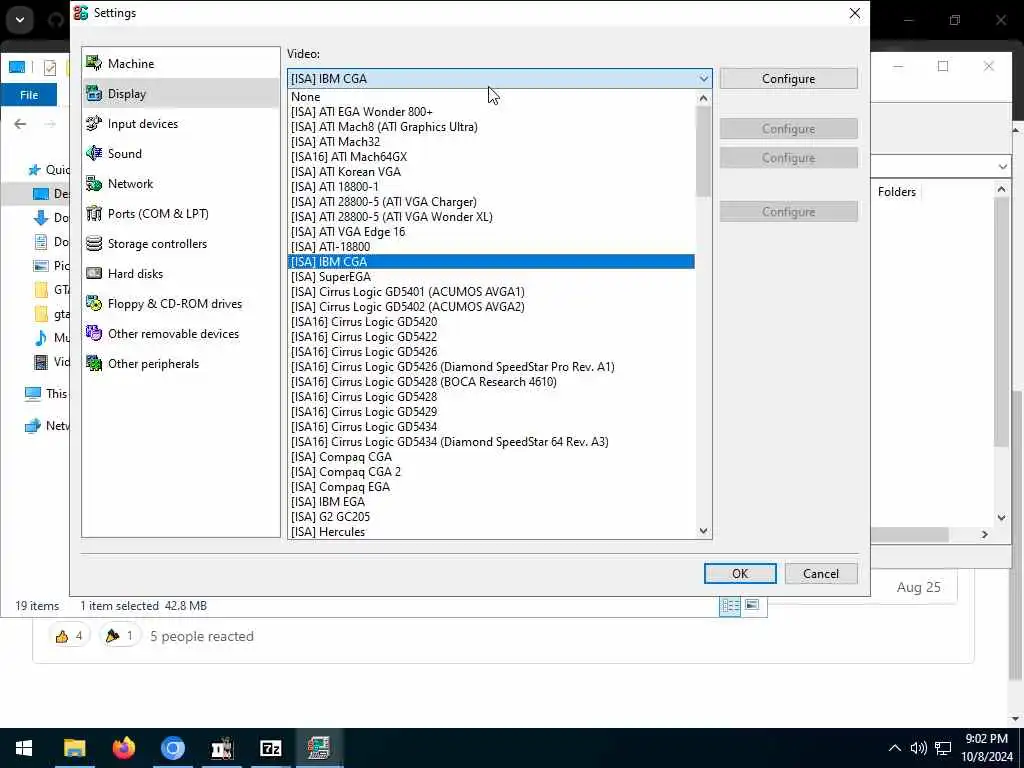
Task: Select [ISA16] Cirrus Logic GD5429
Action: 491,412
